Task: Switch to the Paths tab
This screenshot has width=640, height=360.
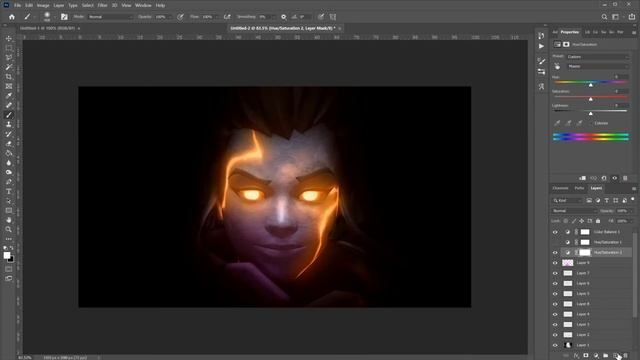Action: click(579, 188)
